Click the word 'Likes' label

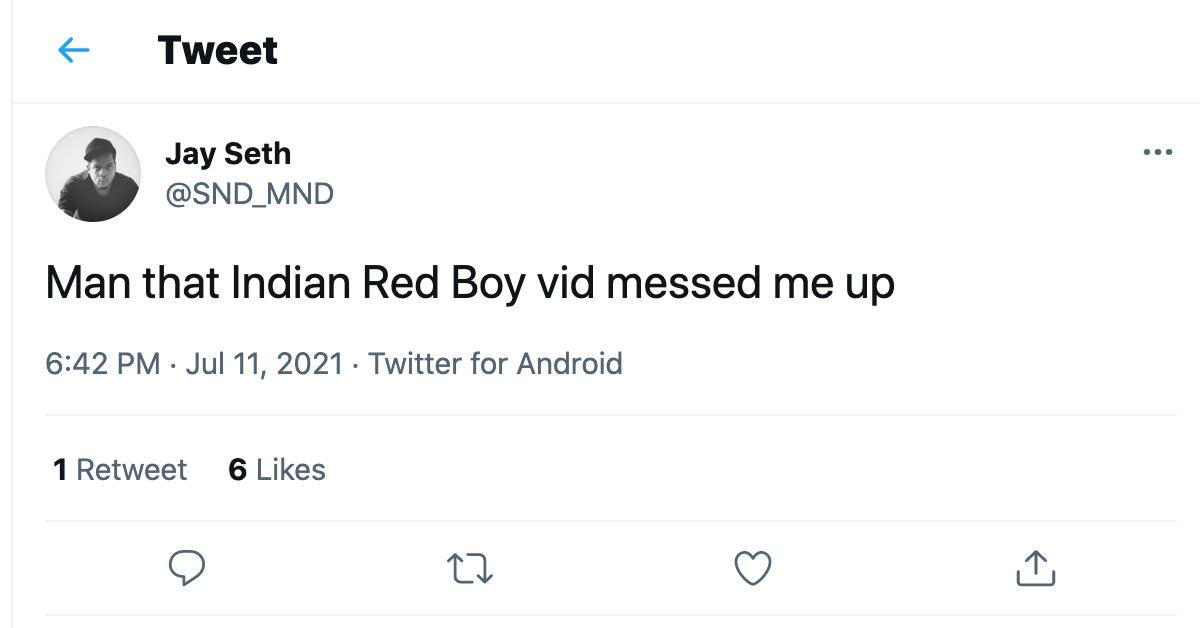pyautogui.click(x=291, y=470)
